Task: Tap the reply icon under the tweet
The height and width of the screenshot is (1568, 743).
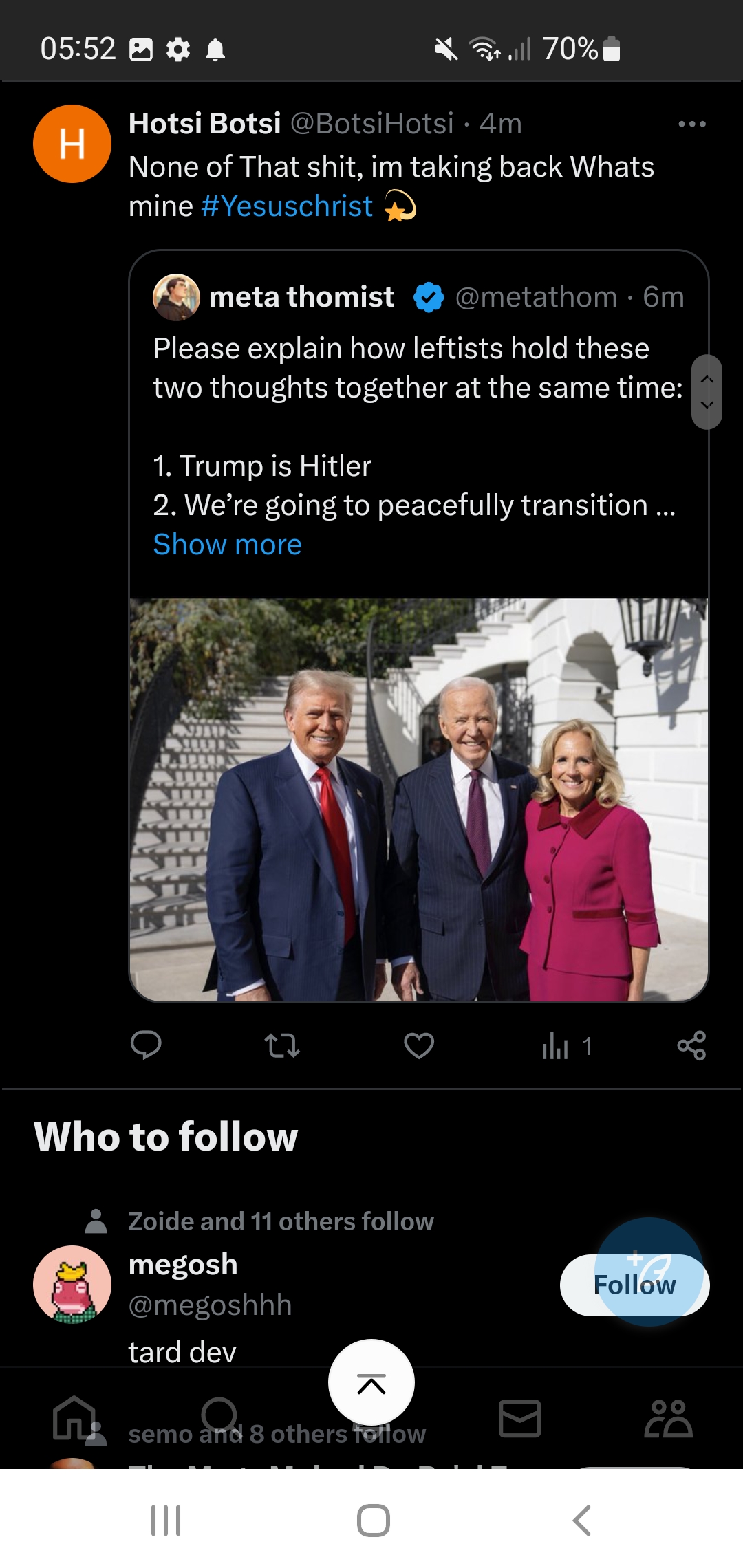Action: 146,1045
